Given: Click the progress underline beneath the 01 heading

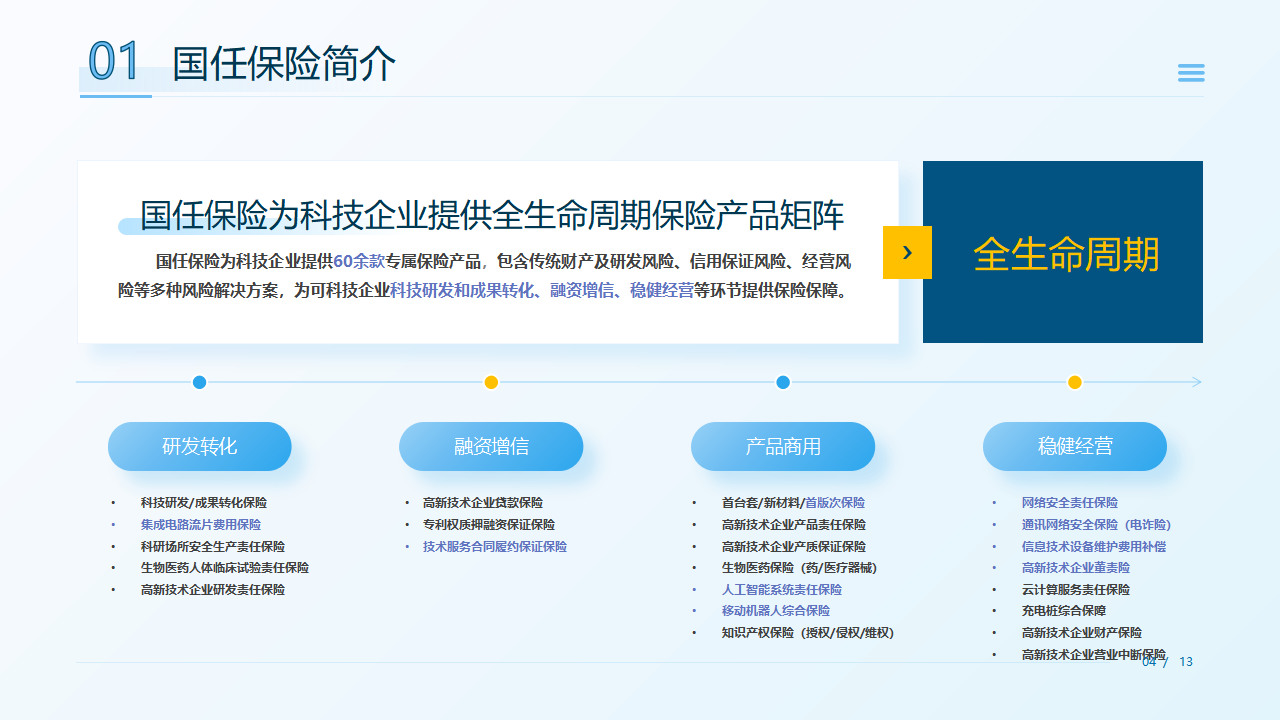Looking at the screenshot, I should [115, 96].
